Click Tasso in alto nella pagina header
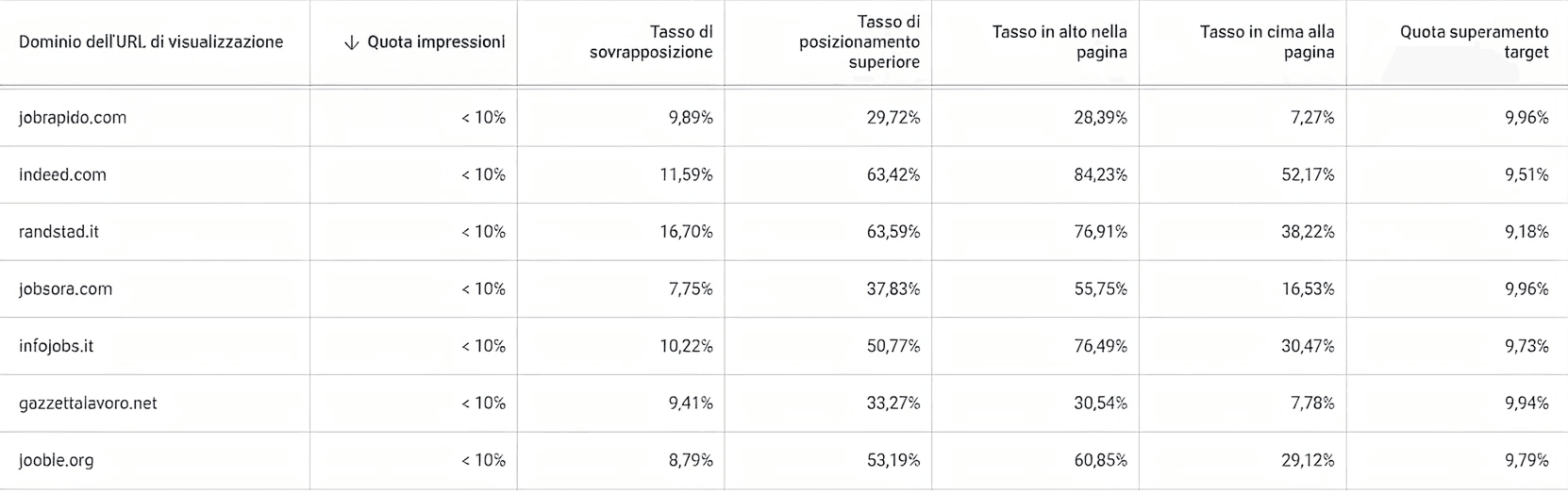The height and width of the screenshot is (494, 1568). tap(1059, 42)
